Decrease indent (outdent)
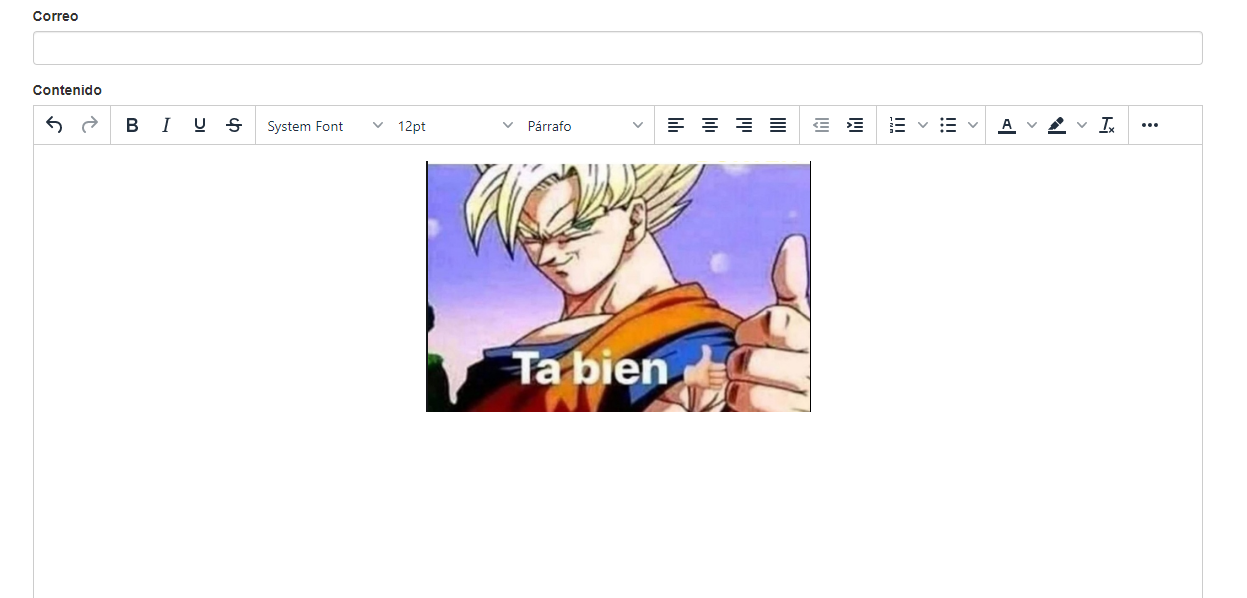 [821, 125]
